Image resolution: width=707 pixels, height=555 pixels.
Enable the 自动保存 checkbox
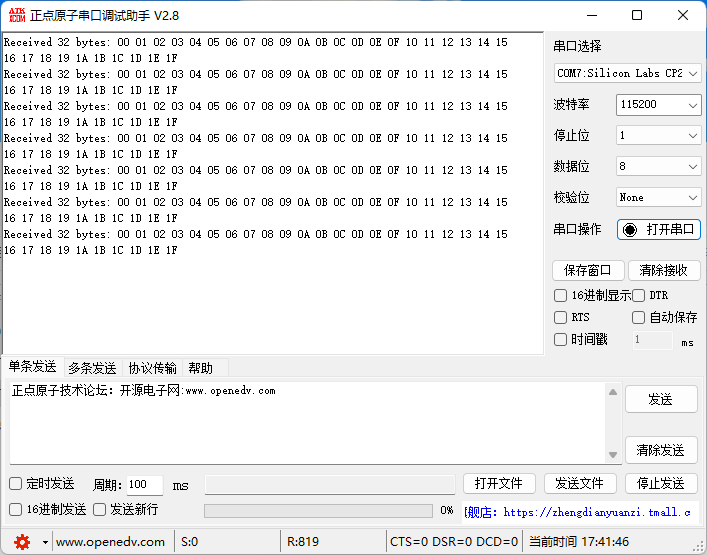coord(638,317)
